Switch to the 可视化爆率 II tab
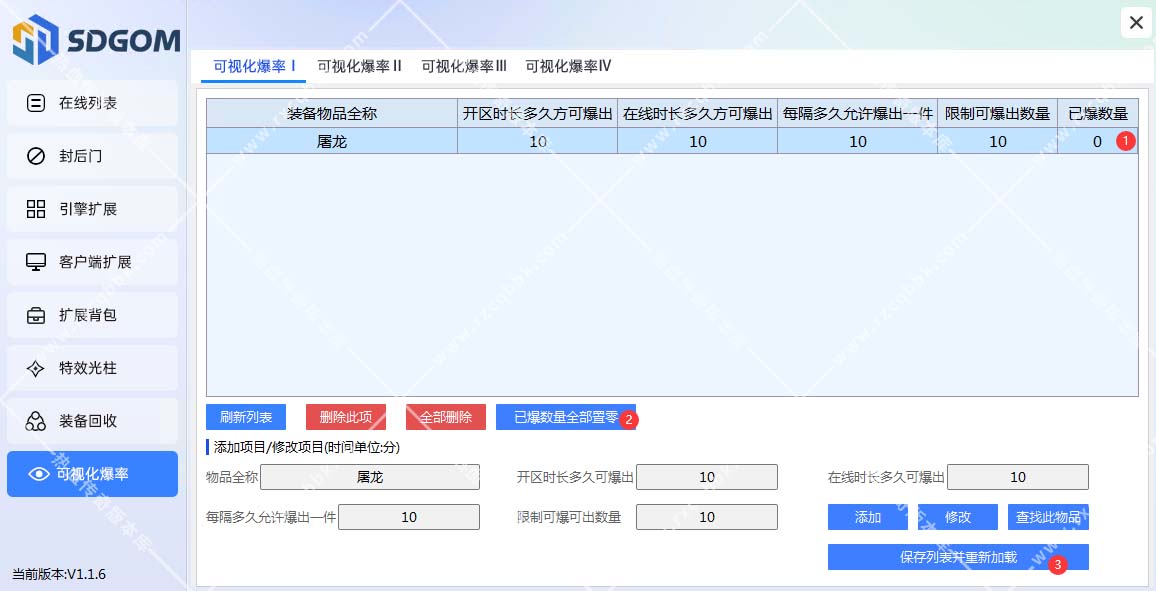Image resolution: width=1156 pixels, height=591 pixels. pyautogui.click(x=359, y=66)
